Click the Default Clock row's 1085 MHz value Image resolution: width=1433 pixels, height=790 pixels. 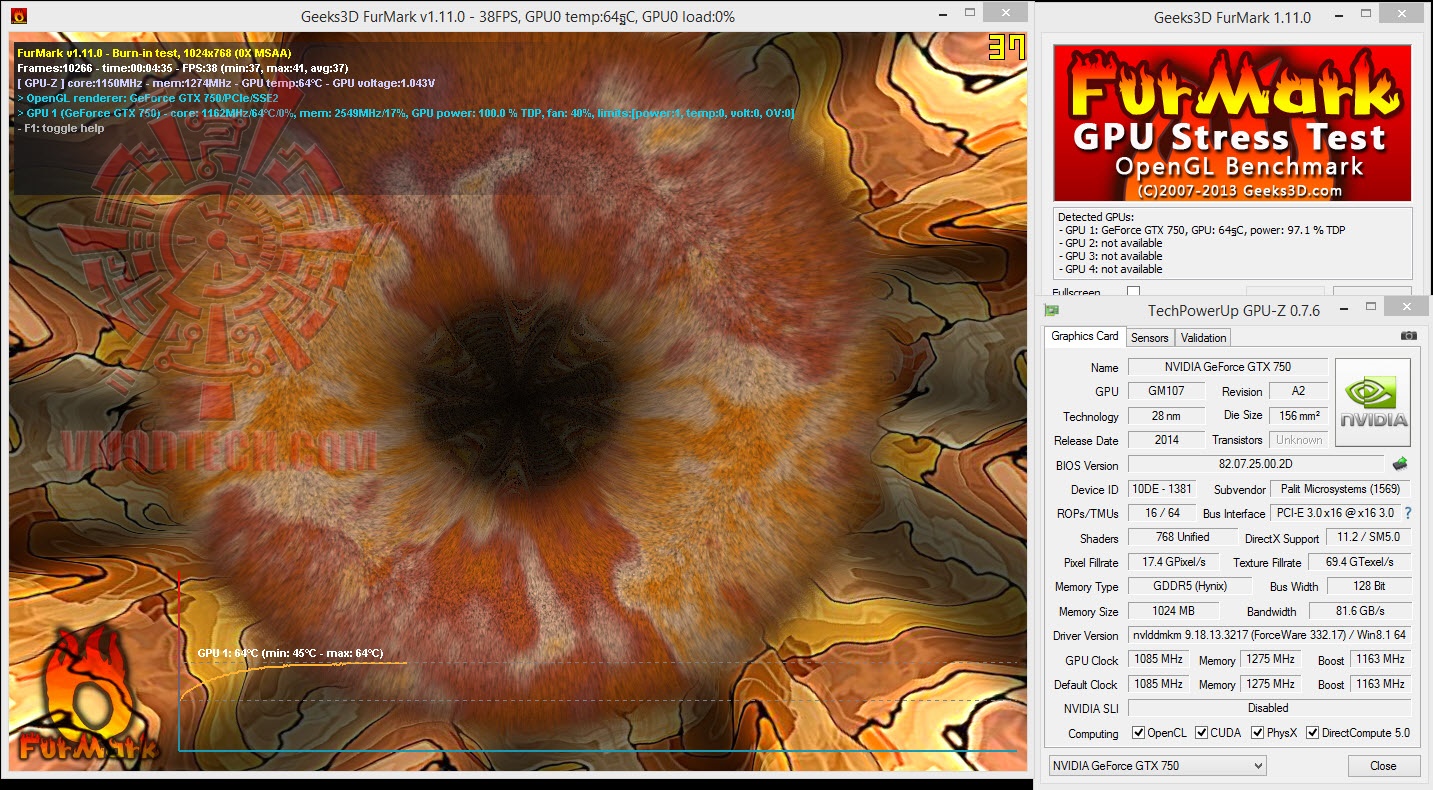[1159, 684]
